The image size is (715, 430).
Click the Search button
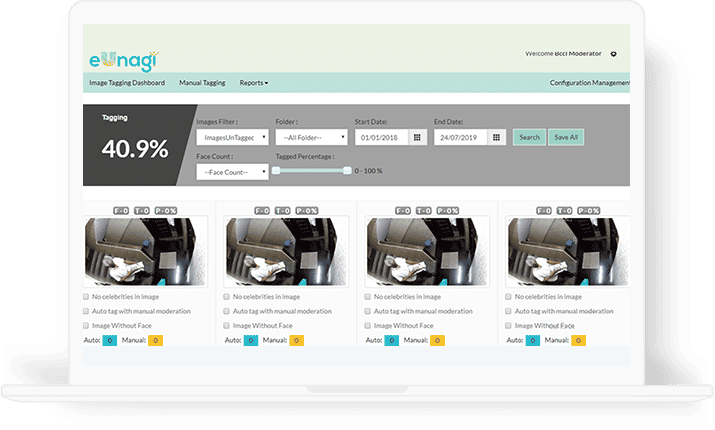(529, 137)
